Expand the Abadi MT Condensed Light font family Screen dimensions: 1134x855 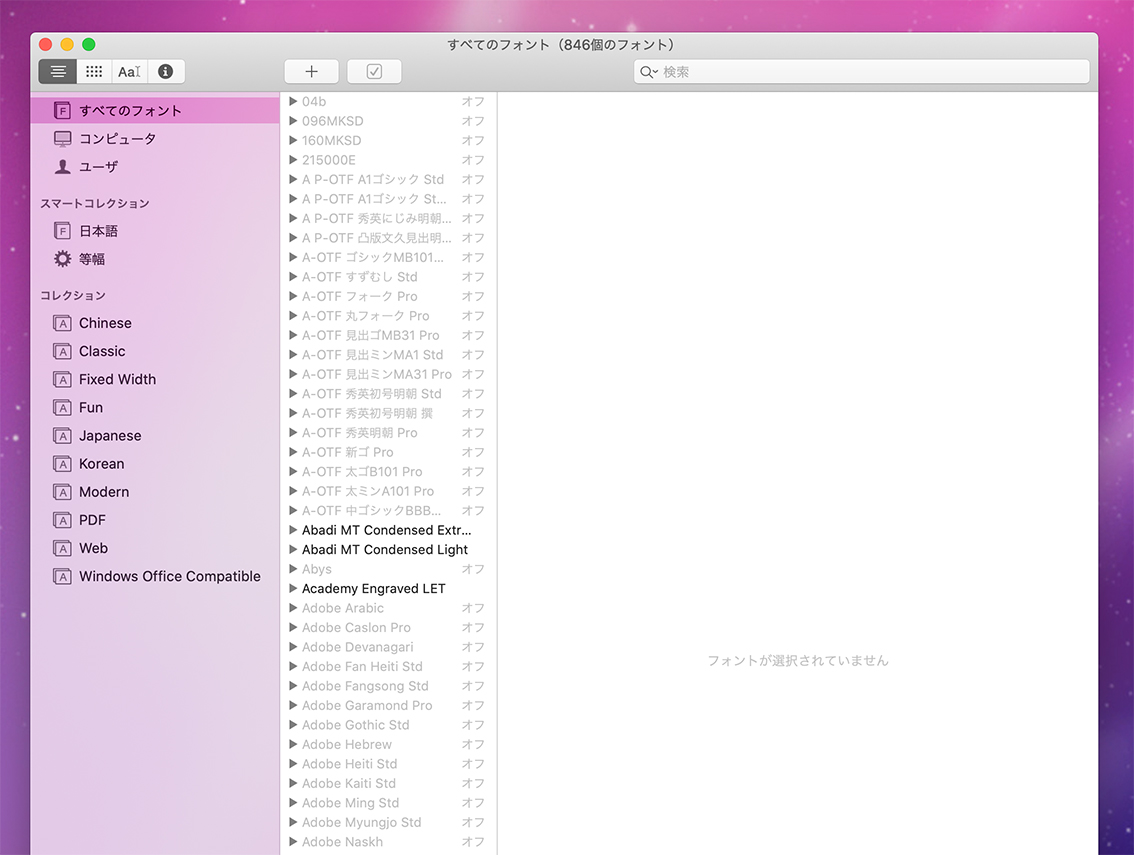tap(293, 550)
